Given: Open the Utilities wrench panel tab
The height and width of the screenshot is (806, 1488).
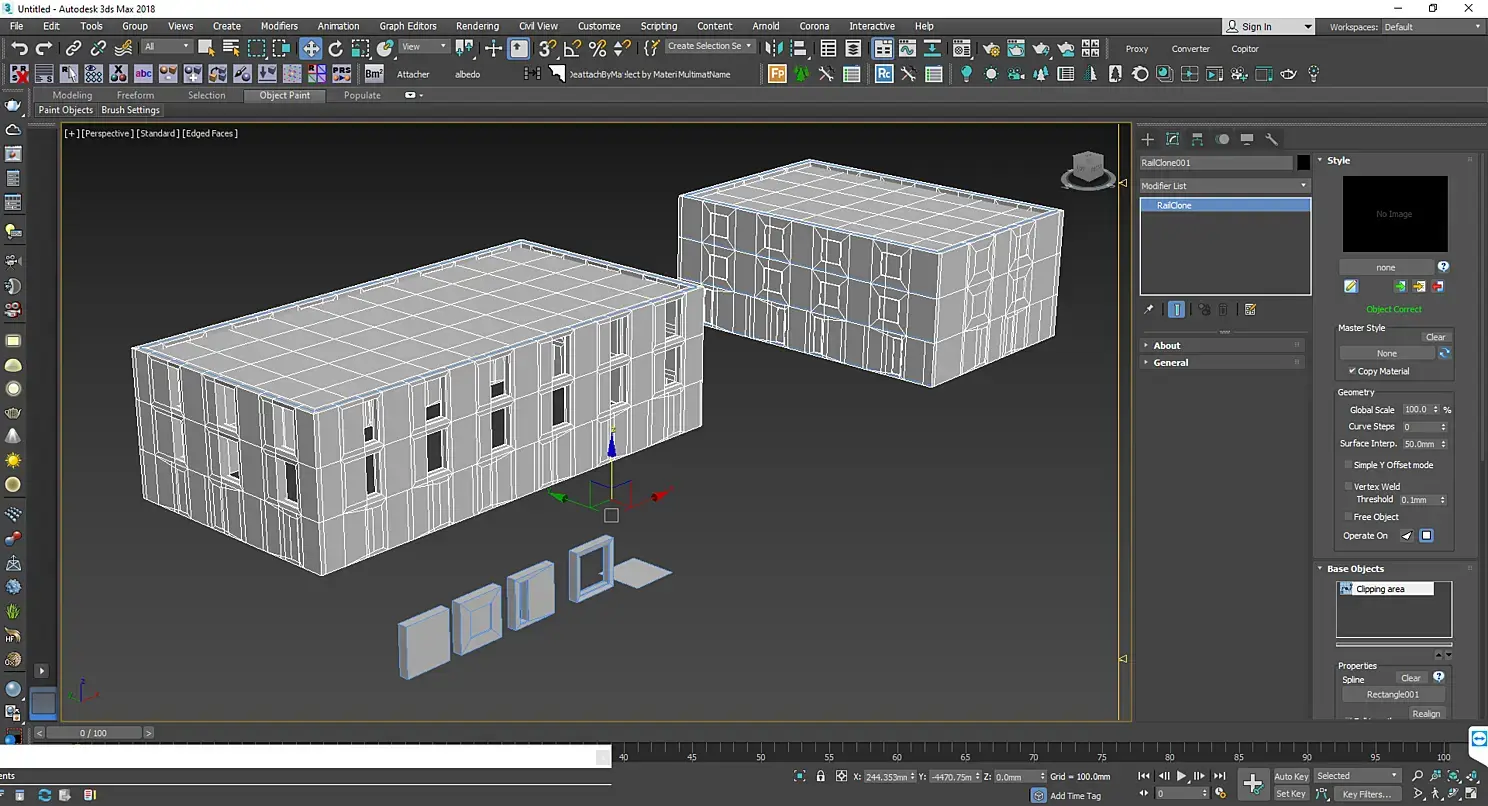Looking at the screenshot, I should (1271, 139).
